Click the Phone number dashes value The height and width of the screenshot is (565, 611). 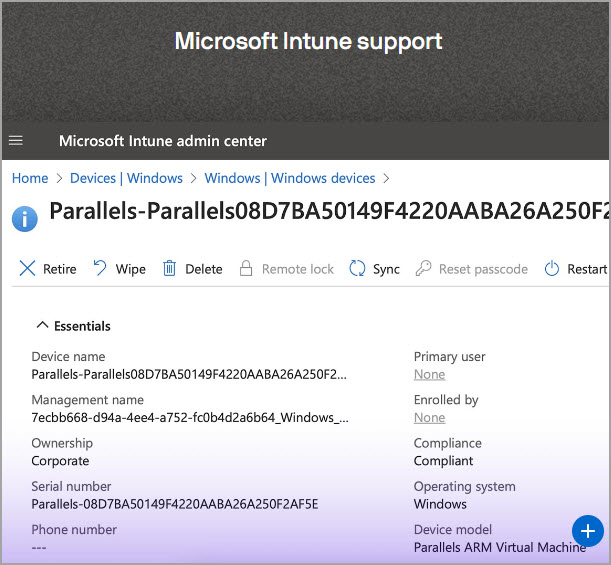tap(39, 548)
